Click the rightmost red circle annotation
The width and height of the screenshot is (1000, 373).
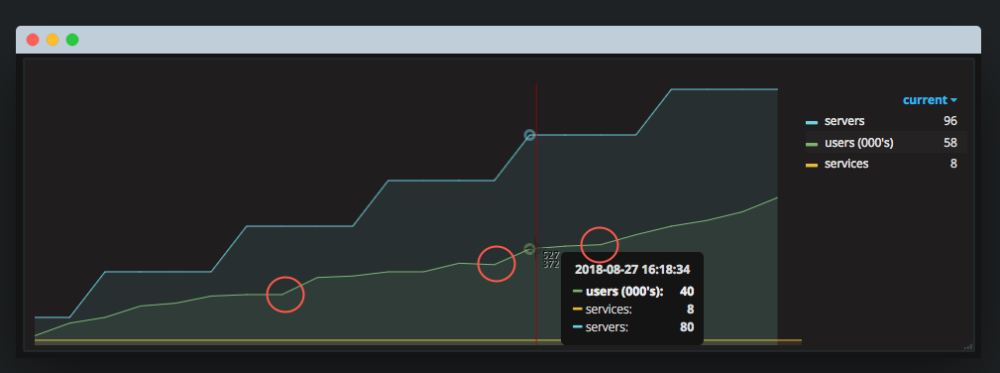tap(599, 244)
